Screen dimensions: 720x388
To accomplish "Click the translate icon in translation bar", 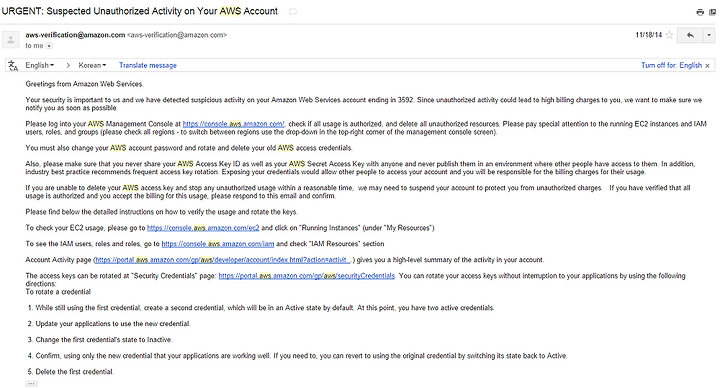I will 13,66.
